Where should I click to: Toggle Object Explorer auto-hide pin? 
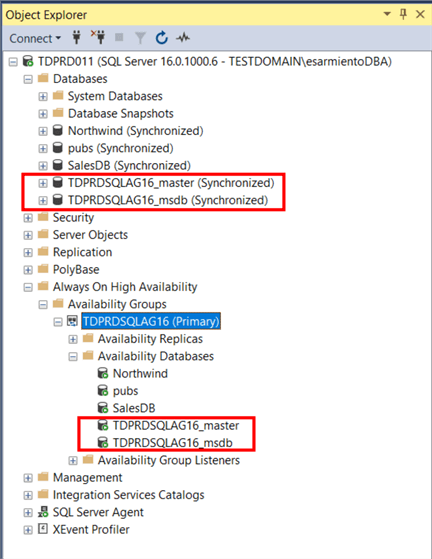tap(403, 15)
